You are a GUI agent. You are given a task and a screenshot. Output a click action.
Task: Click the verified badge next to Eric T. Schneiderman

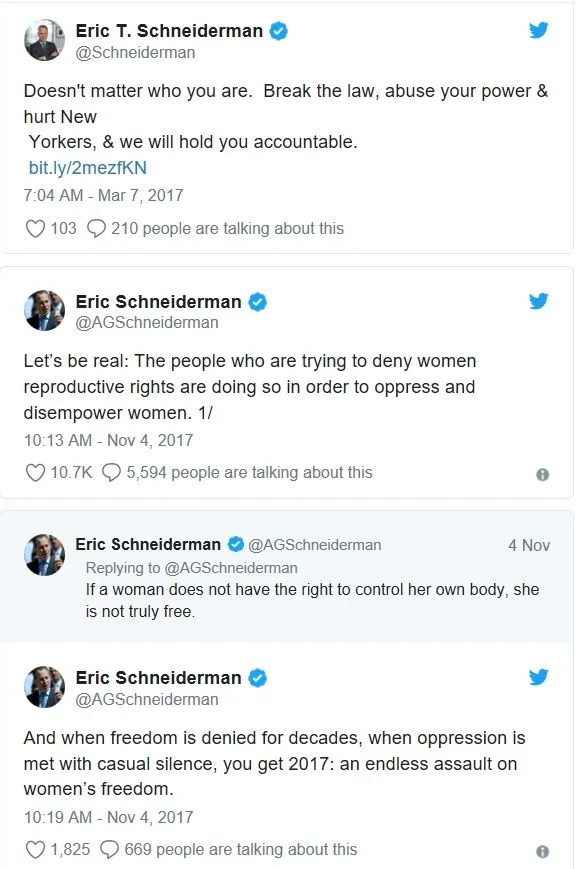point(277,30)
